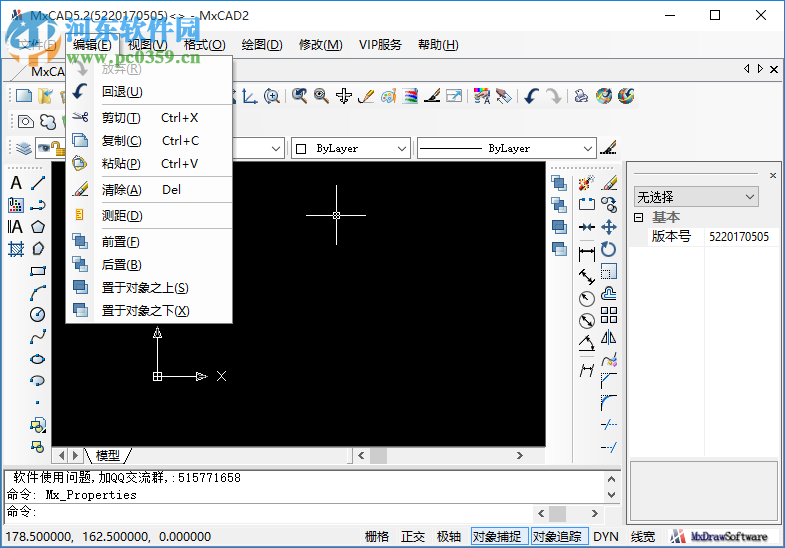This screenshot has width=785, height=548.
Task: Choose 剪切(T) from the edit menu
Action: pyautogui.click(x=149, y=118)
